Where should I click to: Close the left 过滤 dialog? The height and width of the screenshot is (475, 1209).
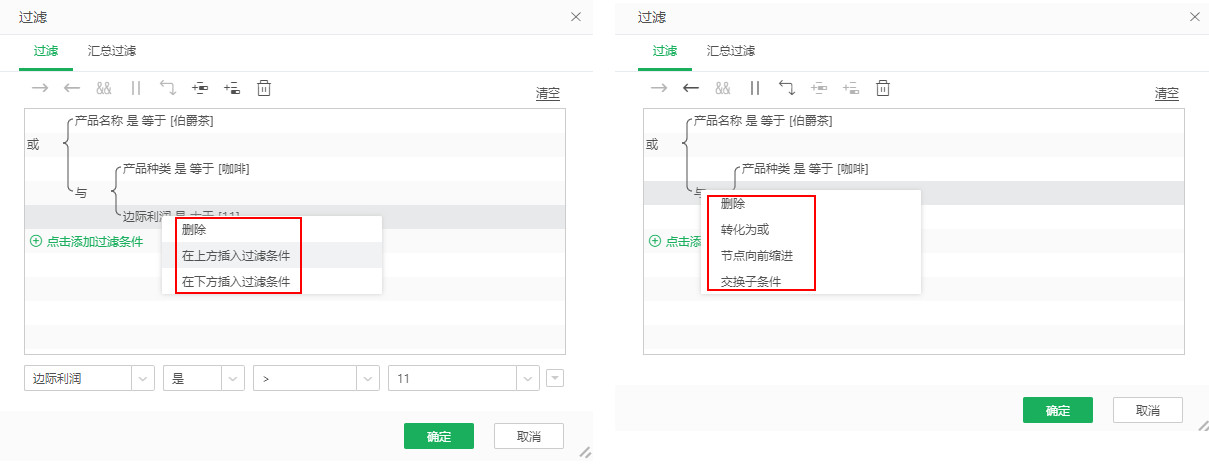576,17
